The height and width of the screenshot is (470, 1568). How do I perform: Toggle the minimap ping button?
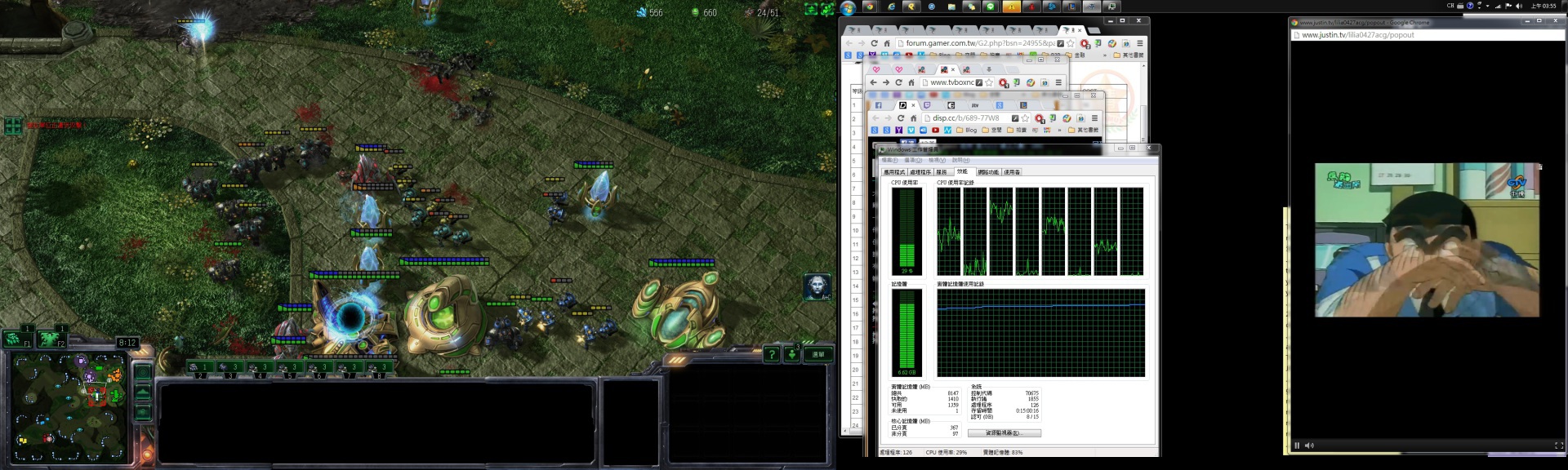click(x=143, y=373)
